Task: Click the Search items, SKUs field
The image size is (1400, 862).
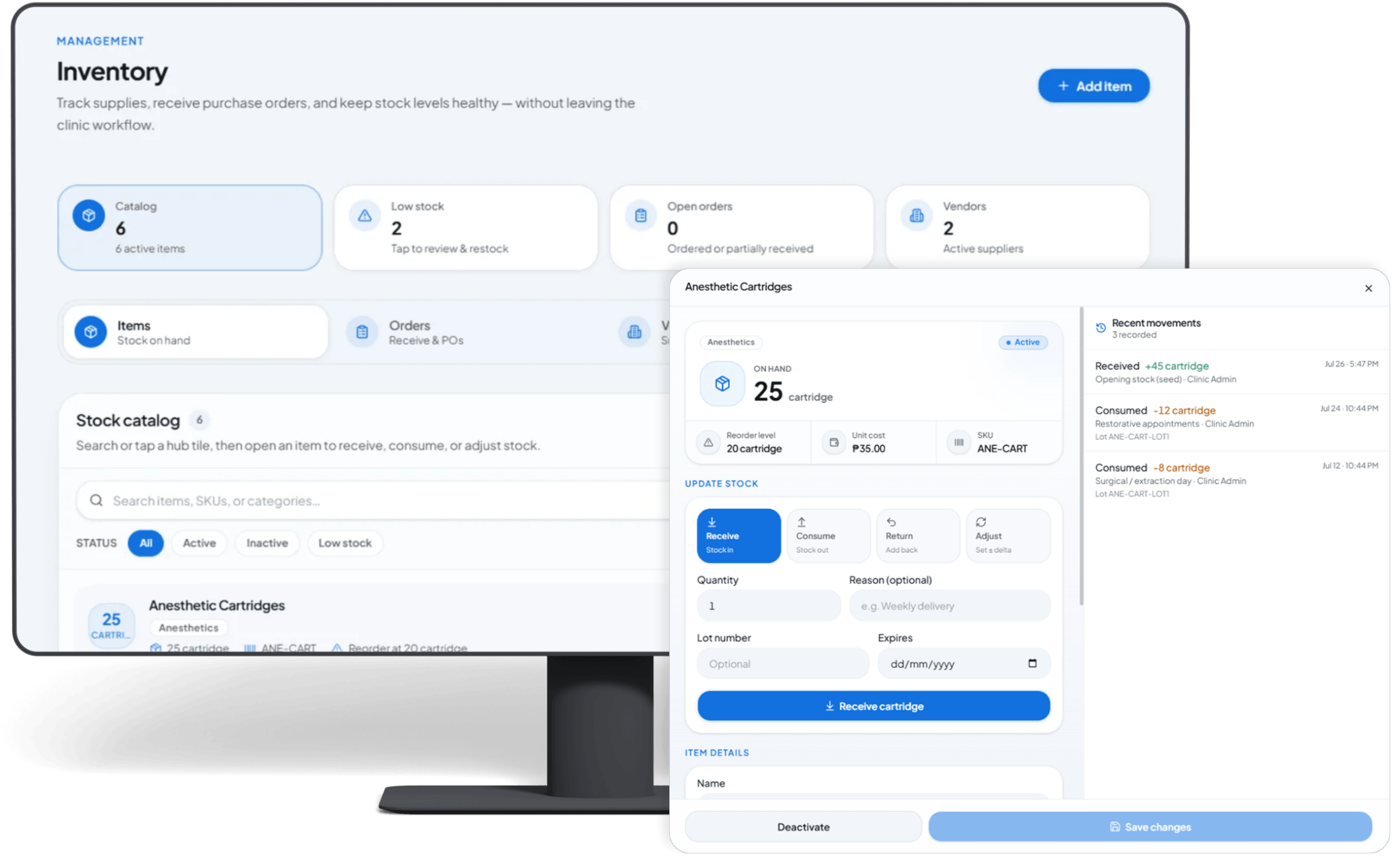Action: tap(373, 500)
